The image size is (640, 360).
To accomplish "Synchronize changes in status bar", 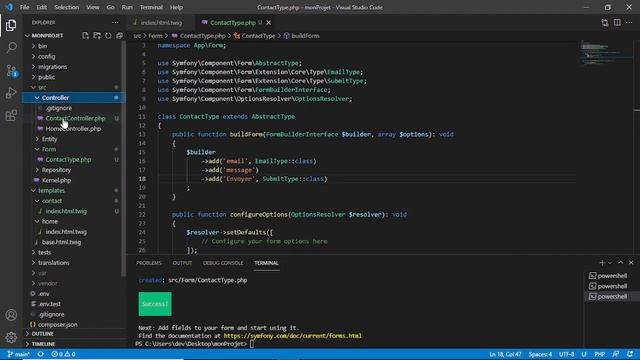I will 40,354.
